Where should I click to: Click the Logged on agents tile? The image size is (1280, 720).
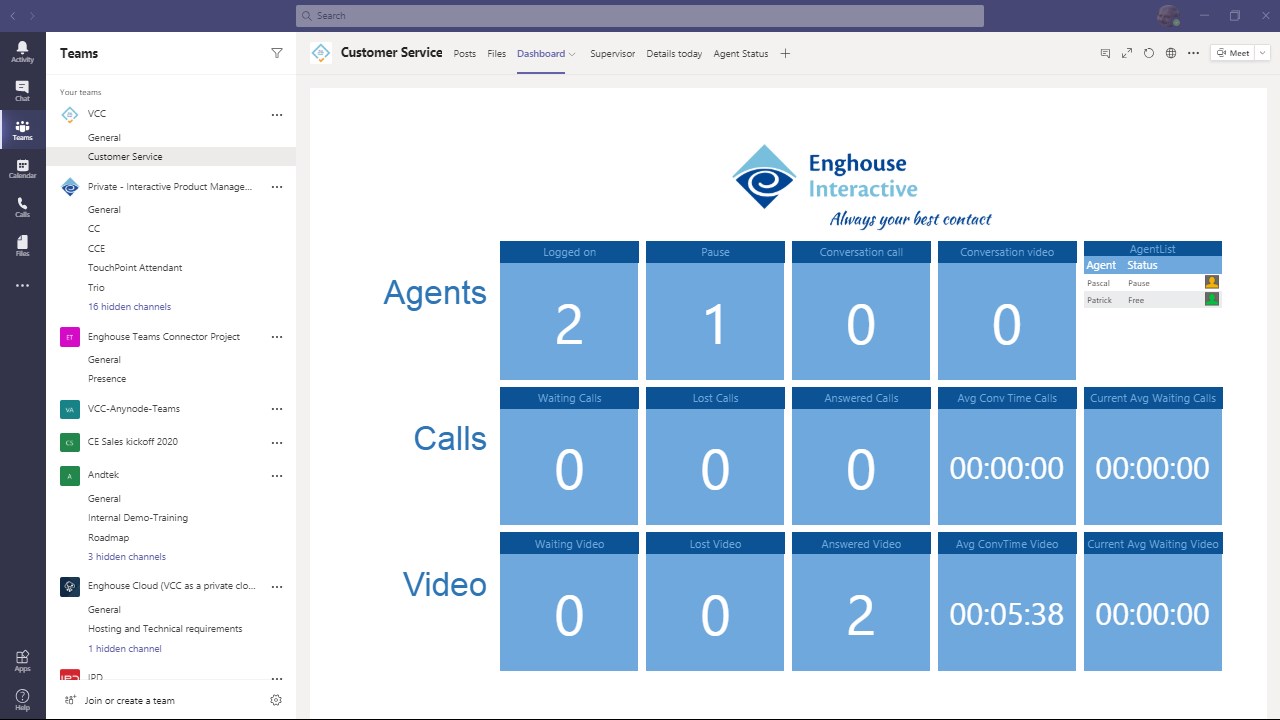coord(569,310)
